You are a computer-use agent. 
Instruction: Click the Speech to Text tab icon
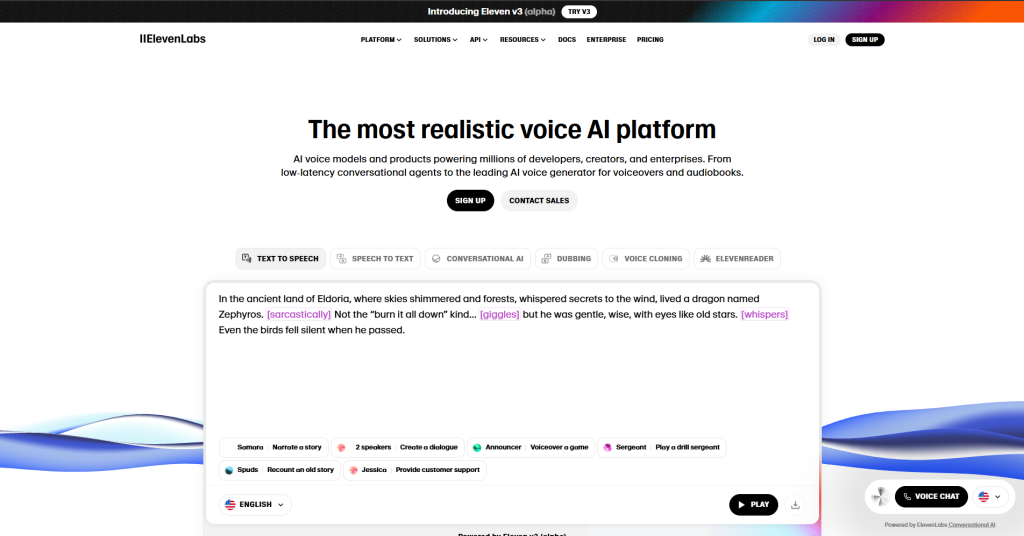pyautogui.click(x=342, y=259)
